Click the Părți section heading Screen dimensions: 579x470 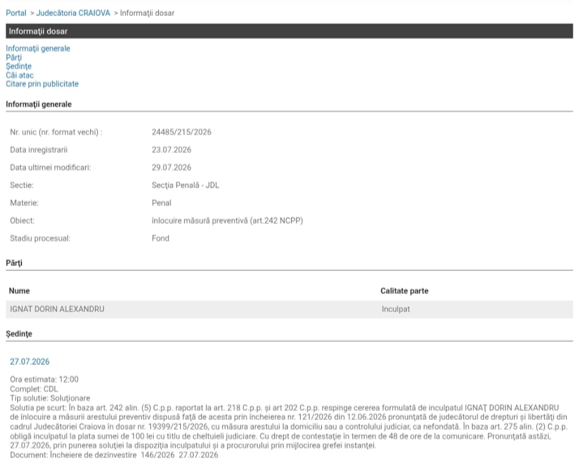(x=14, y=263)
